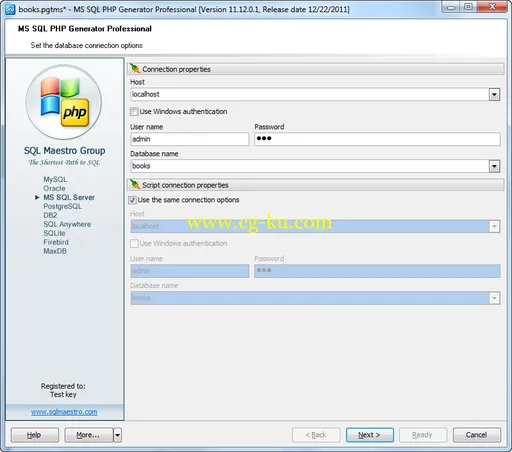The height and width of the screenshot is (452, 512).
Task: Select MS SQL Server in the product list
Action: pos(69,197)
